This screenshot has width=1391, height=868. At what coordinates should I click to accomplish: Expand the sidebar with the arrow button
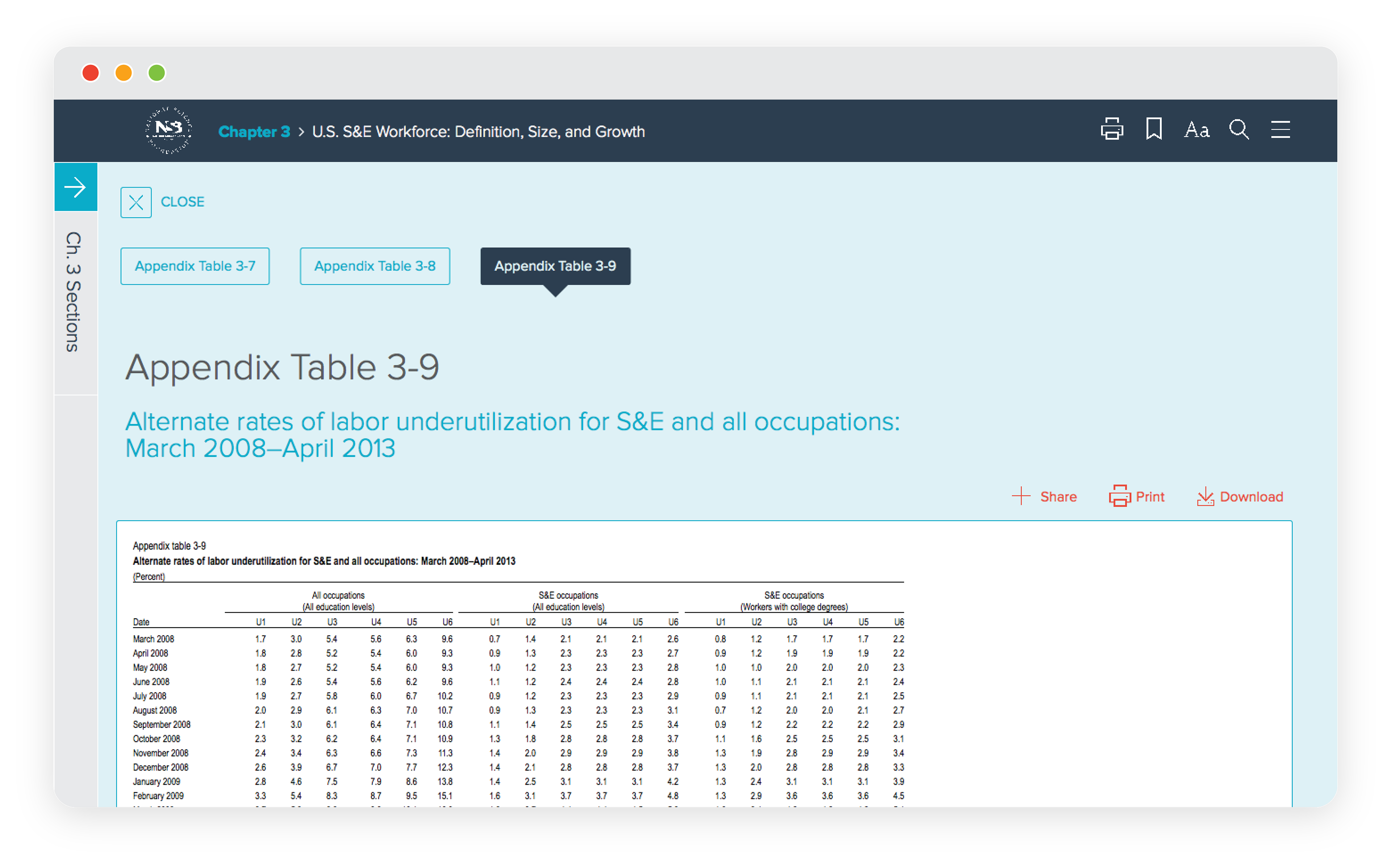coord(76,187)
